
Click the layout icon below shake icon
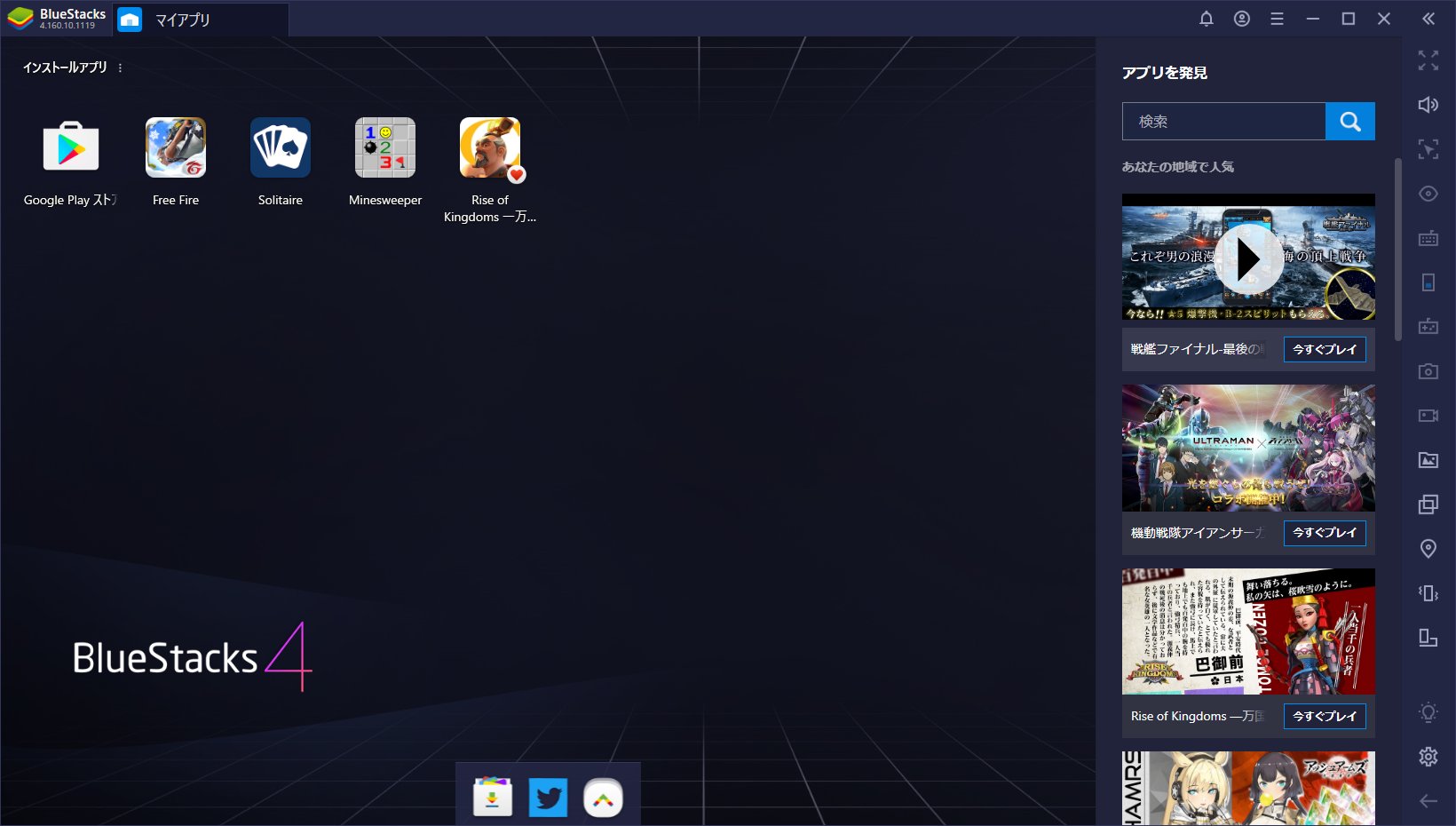[1428, 638]
